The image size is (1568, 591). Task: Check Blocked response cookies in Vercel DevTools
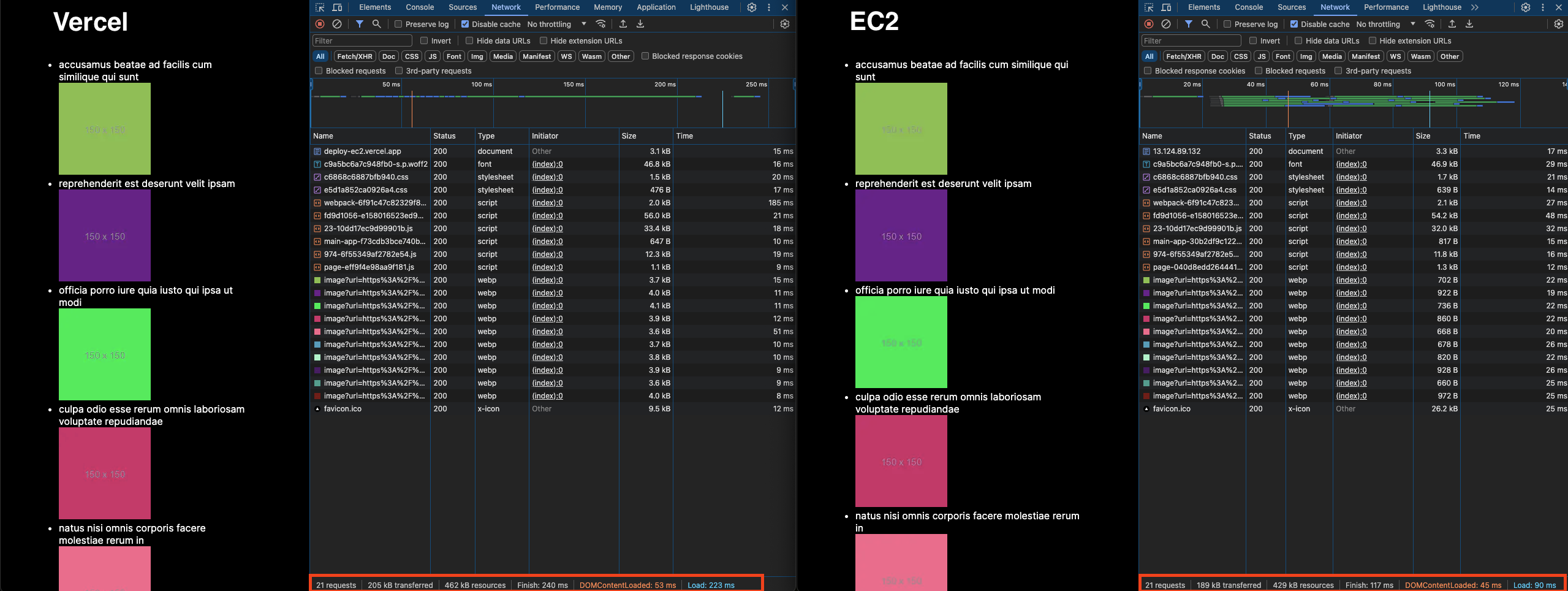click(645, 56)
